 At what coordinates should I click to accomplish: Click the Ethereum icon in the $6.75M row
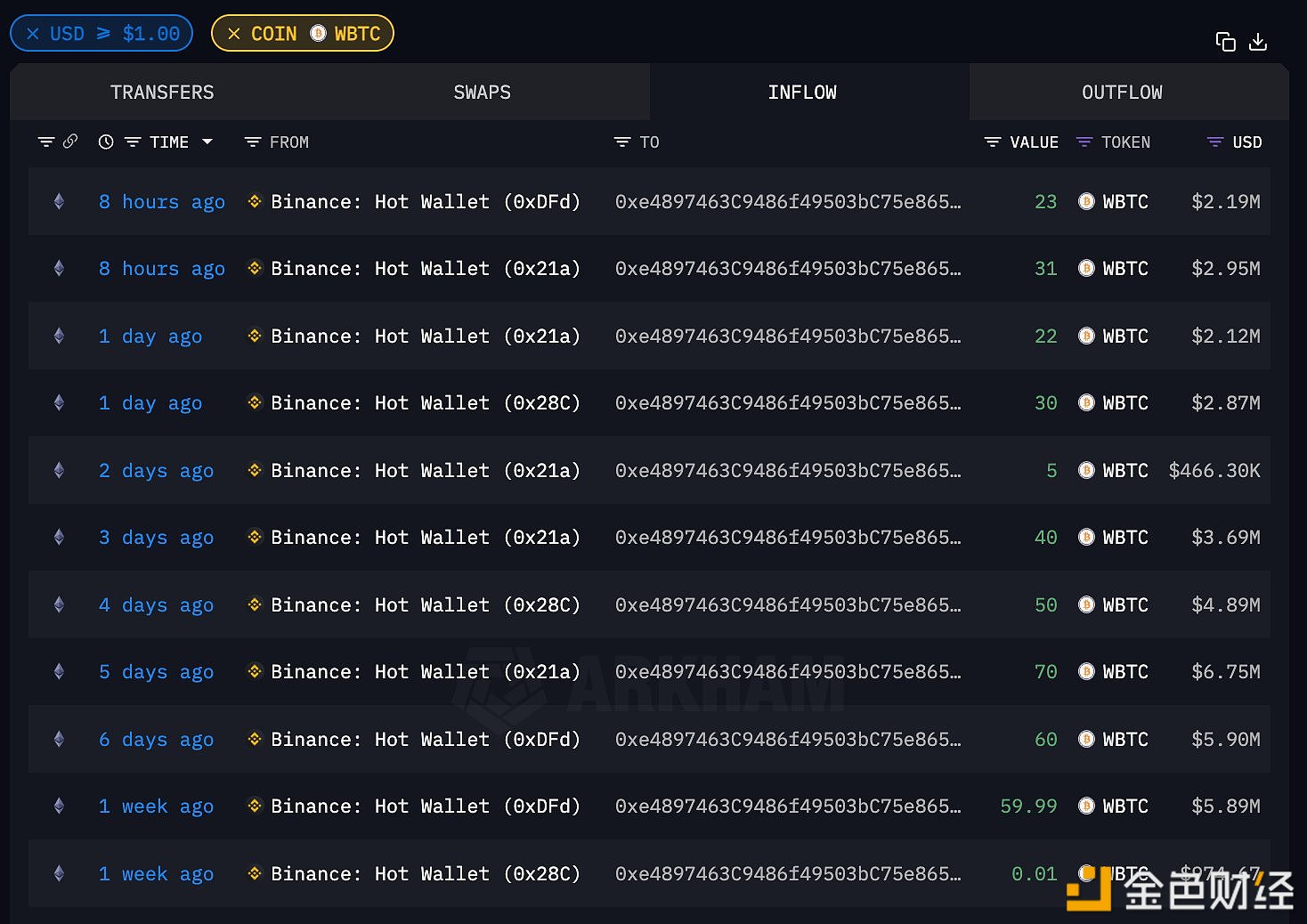click(59, 671)
